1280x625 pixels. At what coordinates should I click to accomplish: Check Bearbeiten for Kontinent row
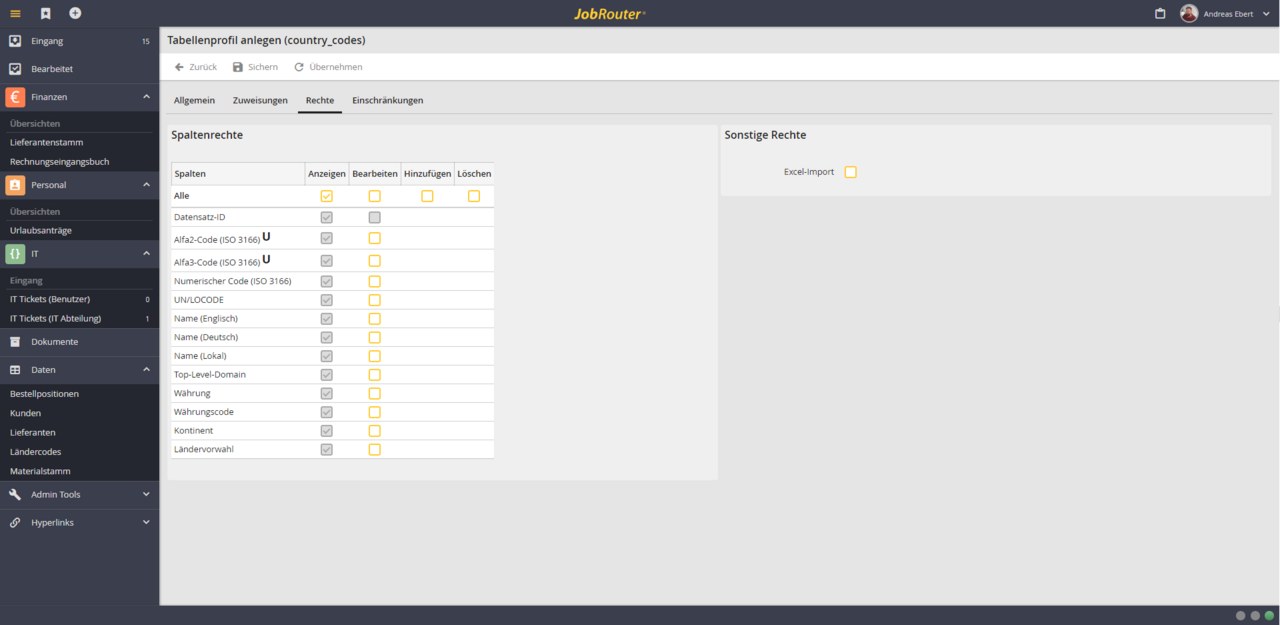(x=375, y=431)
